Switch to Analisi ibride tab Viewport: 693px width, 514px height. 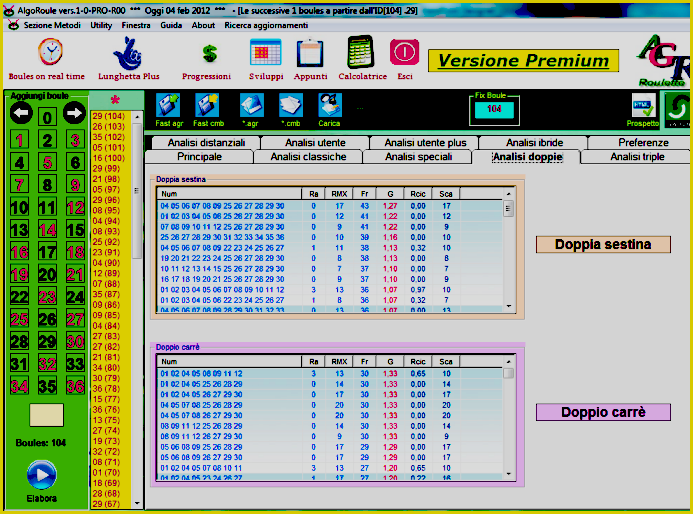[534, 143]
